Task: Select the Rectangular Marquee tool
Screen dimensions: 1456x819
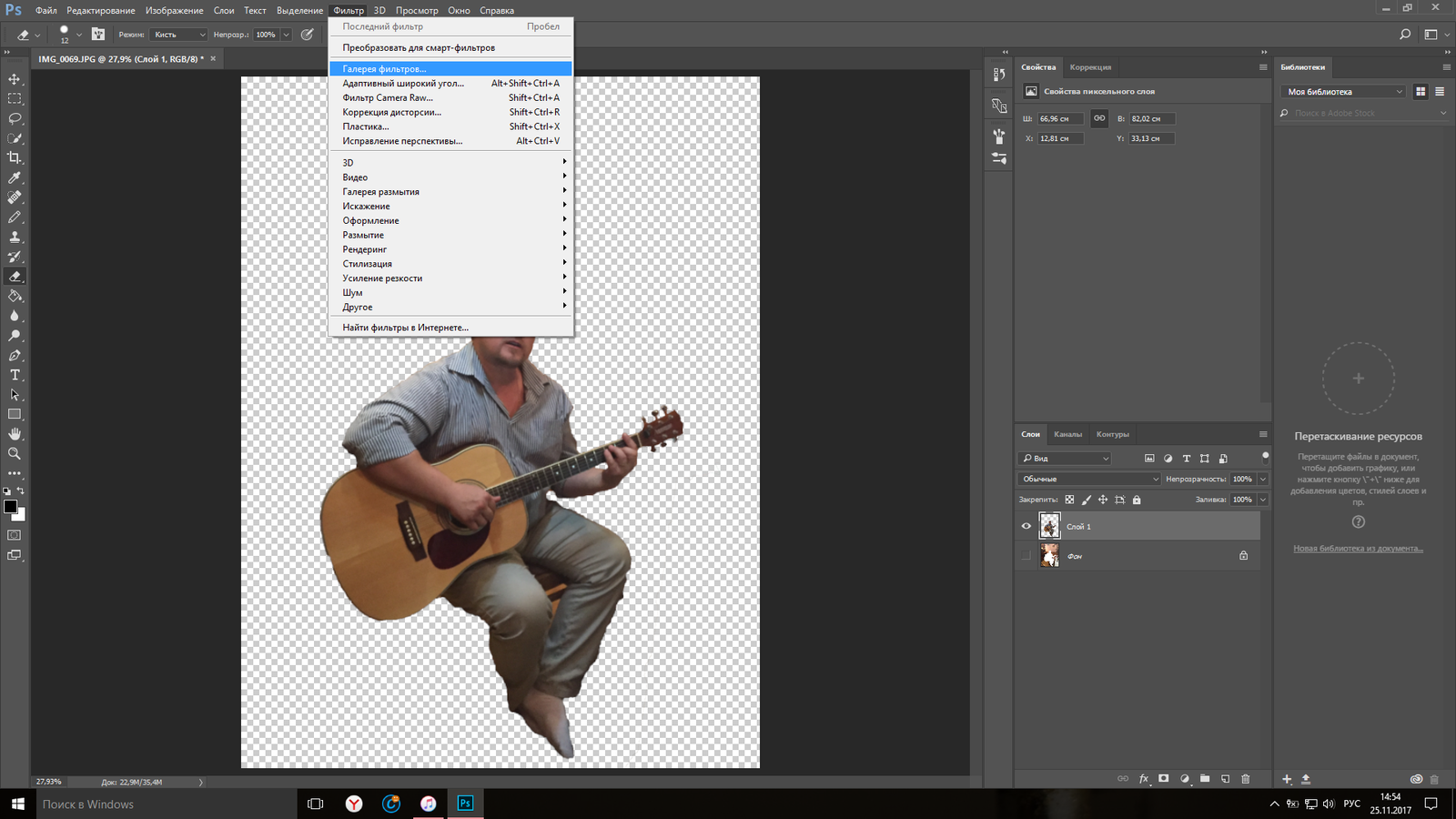Action: point(15,98)
